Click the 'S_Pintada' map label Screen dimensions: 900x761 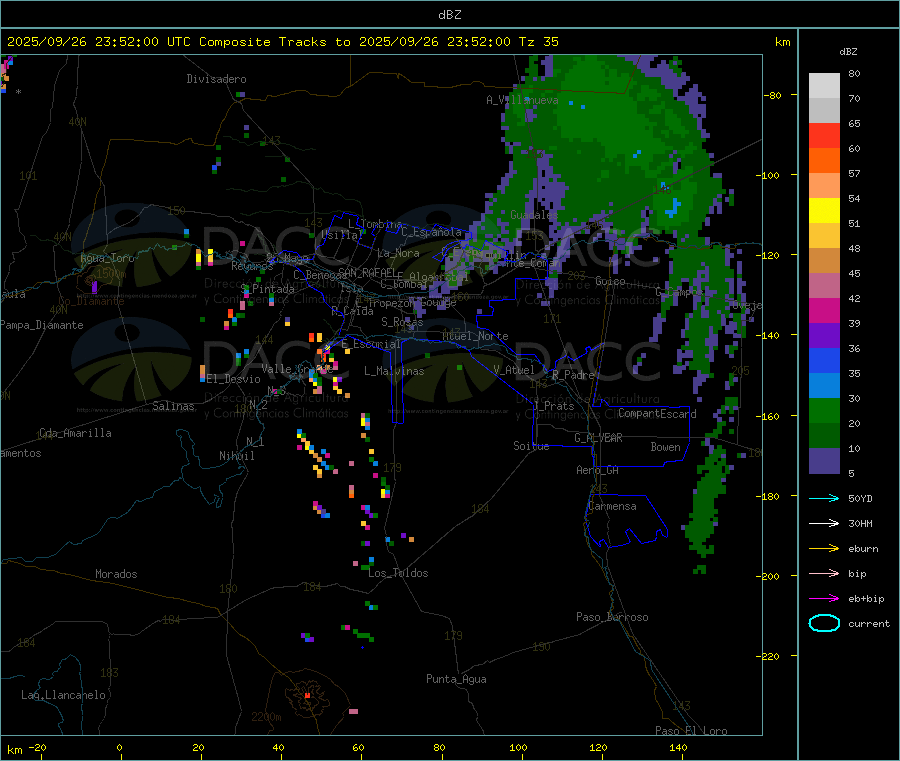point(267,289)
